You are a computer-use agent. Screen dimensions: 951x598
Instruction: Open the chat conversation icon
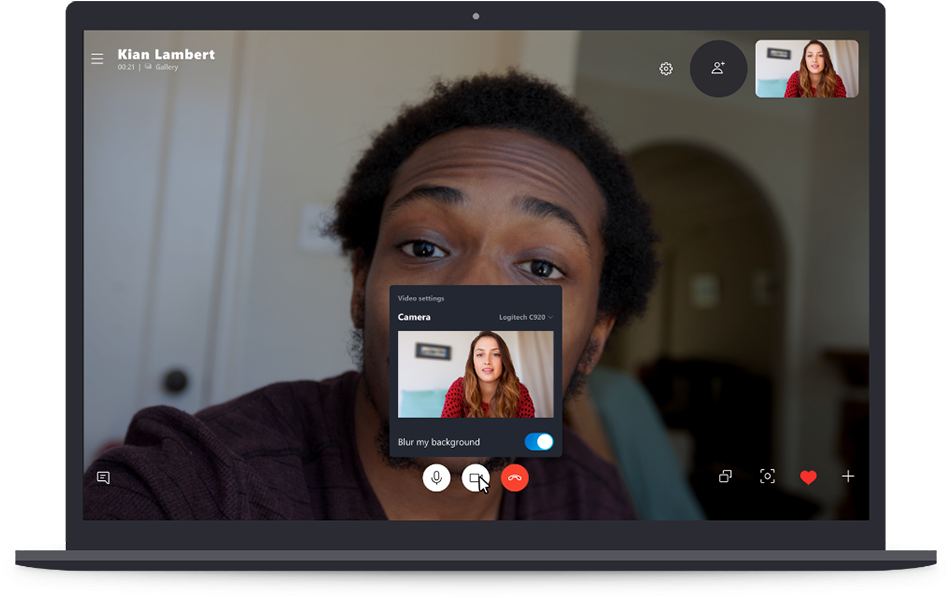[x=103, y=477]
